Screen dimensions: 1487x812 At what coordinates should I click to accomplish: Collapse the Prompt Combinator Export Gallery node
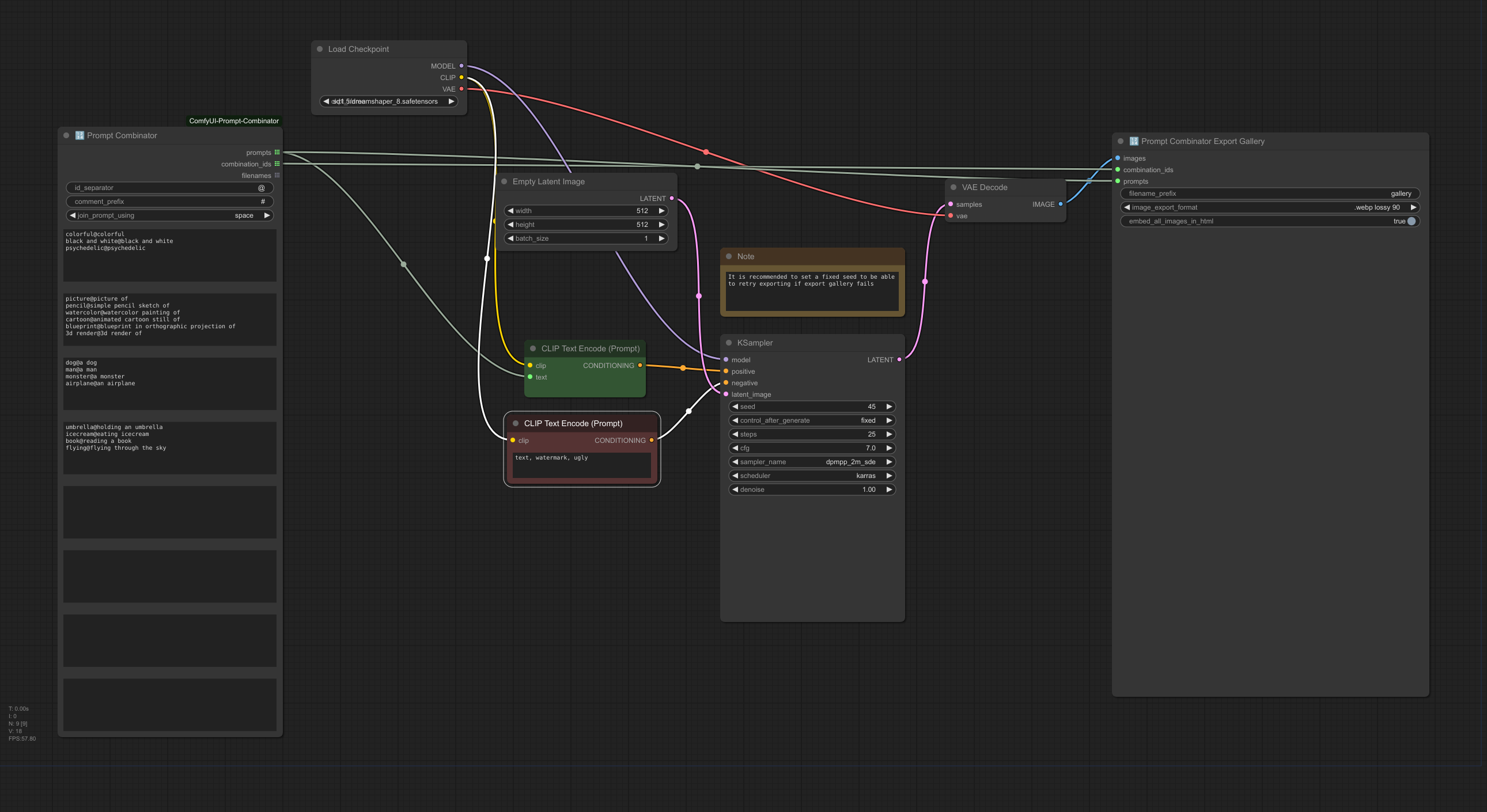tap(1121, 142)
